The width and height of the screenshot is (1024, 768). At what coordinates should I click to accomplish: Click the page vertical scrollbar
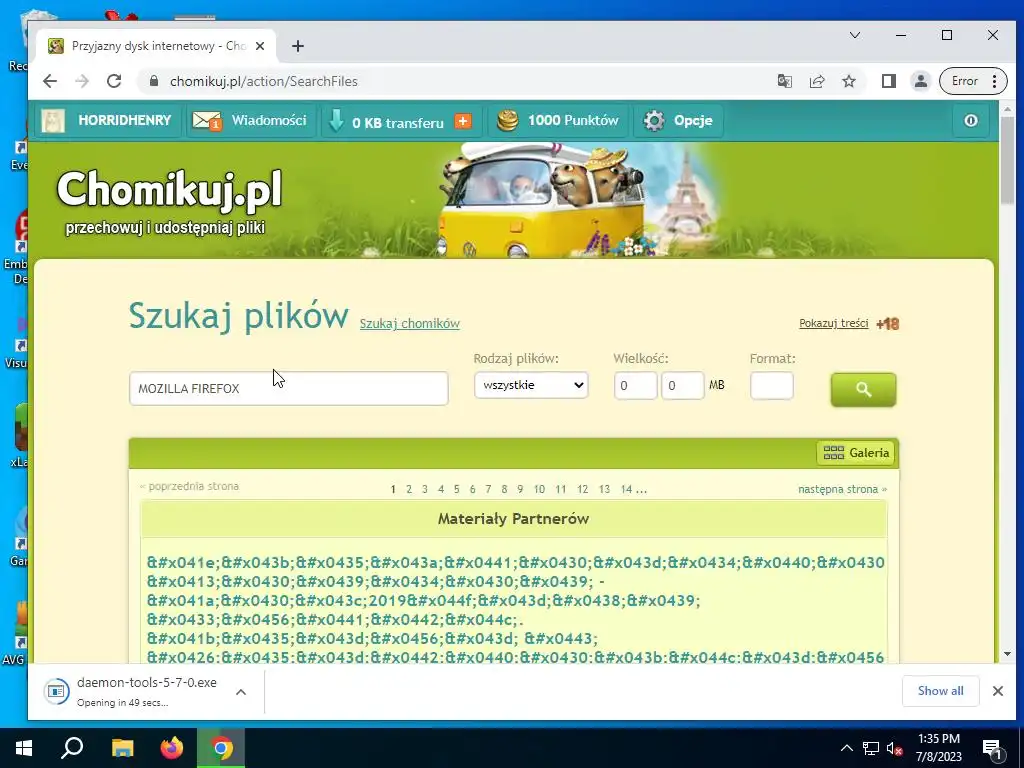1007,162
